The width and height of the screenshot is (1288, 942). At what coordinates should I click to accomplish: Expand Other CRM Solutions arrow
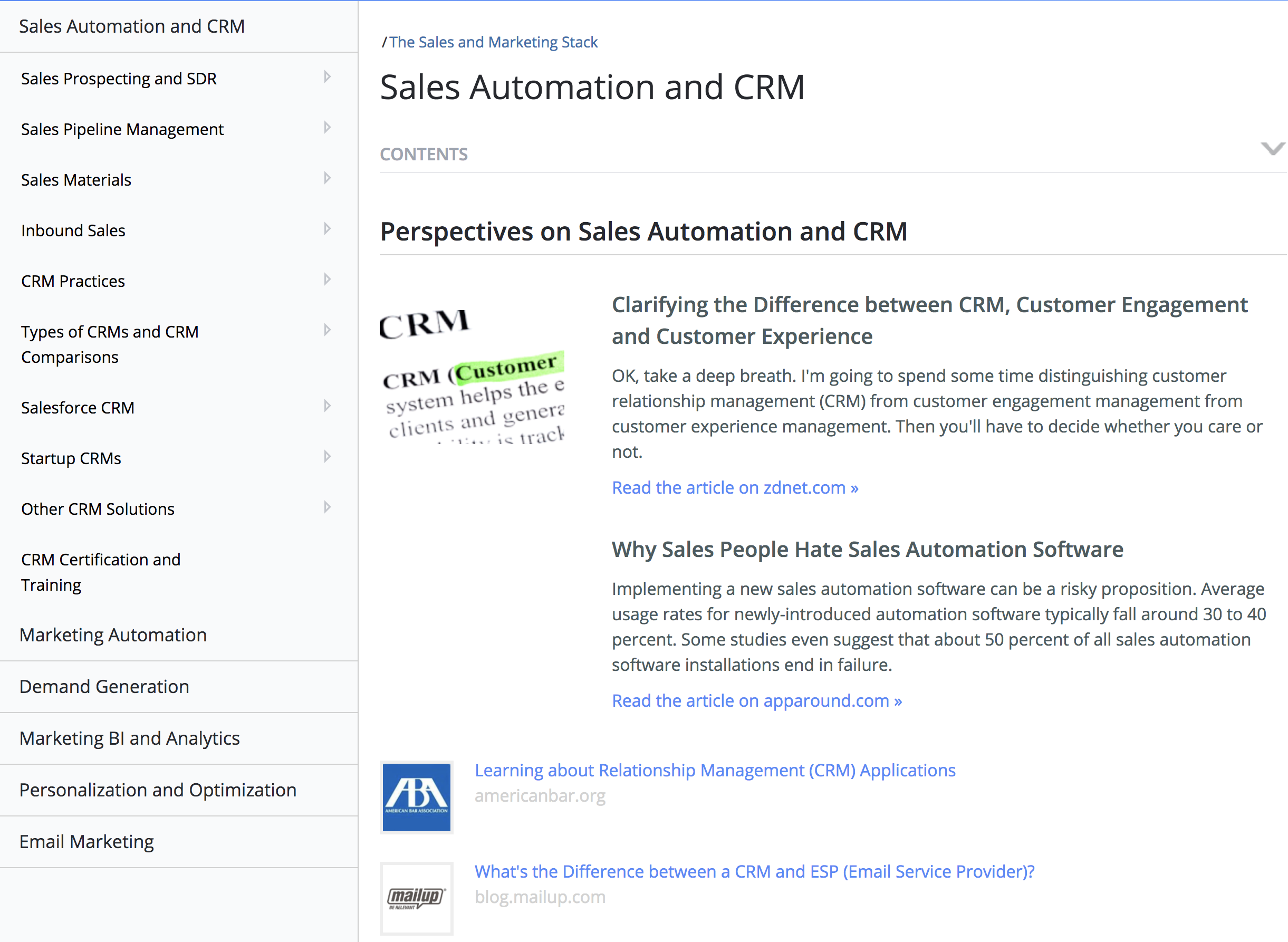tap(326, 507)
